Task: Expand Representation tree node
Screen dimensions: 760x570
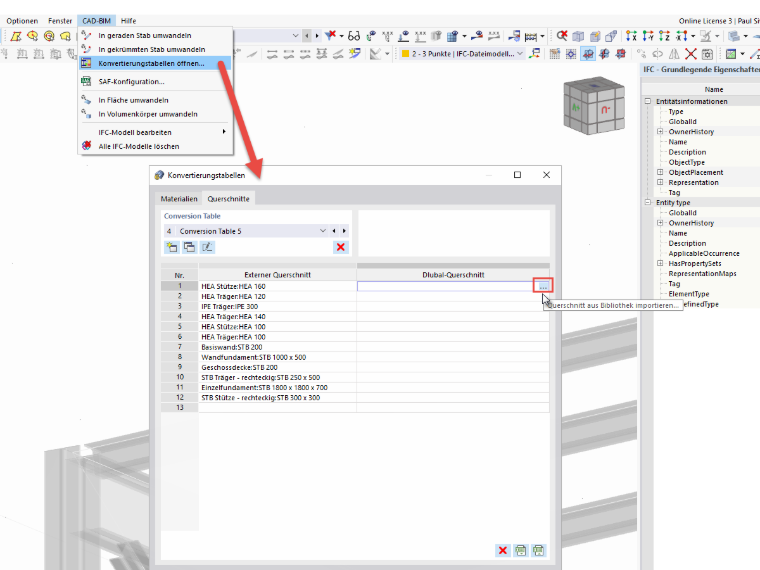Action: [x=660, y=182]
